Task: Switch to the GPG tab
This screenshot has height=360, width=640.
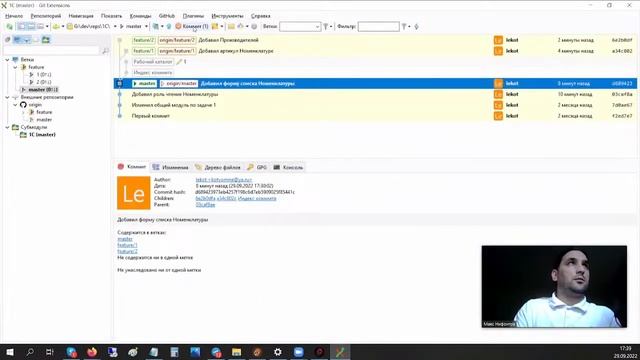Action: click(x=257, y=167)
